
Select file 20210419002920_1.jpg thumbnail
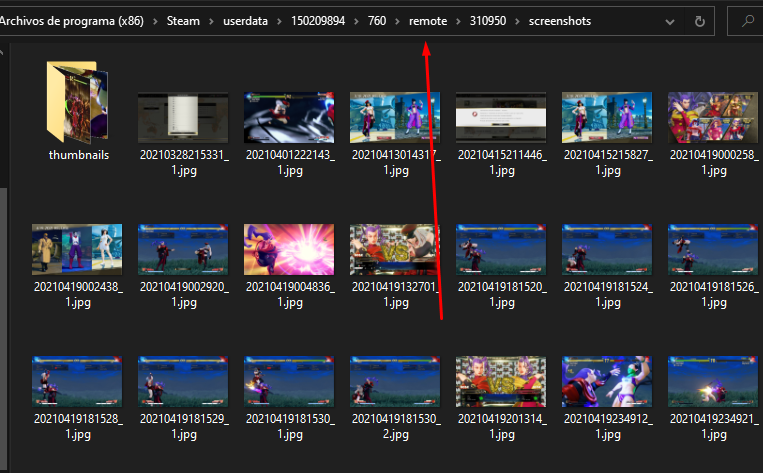tap(183, 249)
